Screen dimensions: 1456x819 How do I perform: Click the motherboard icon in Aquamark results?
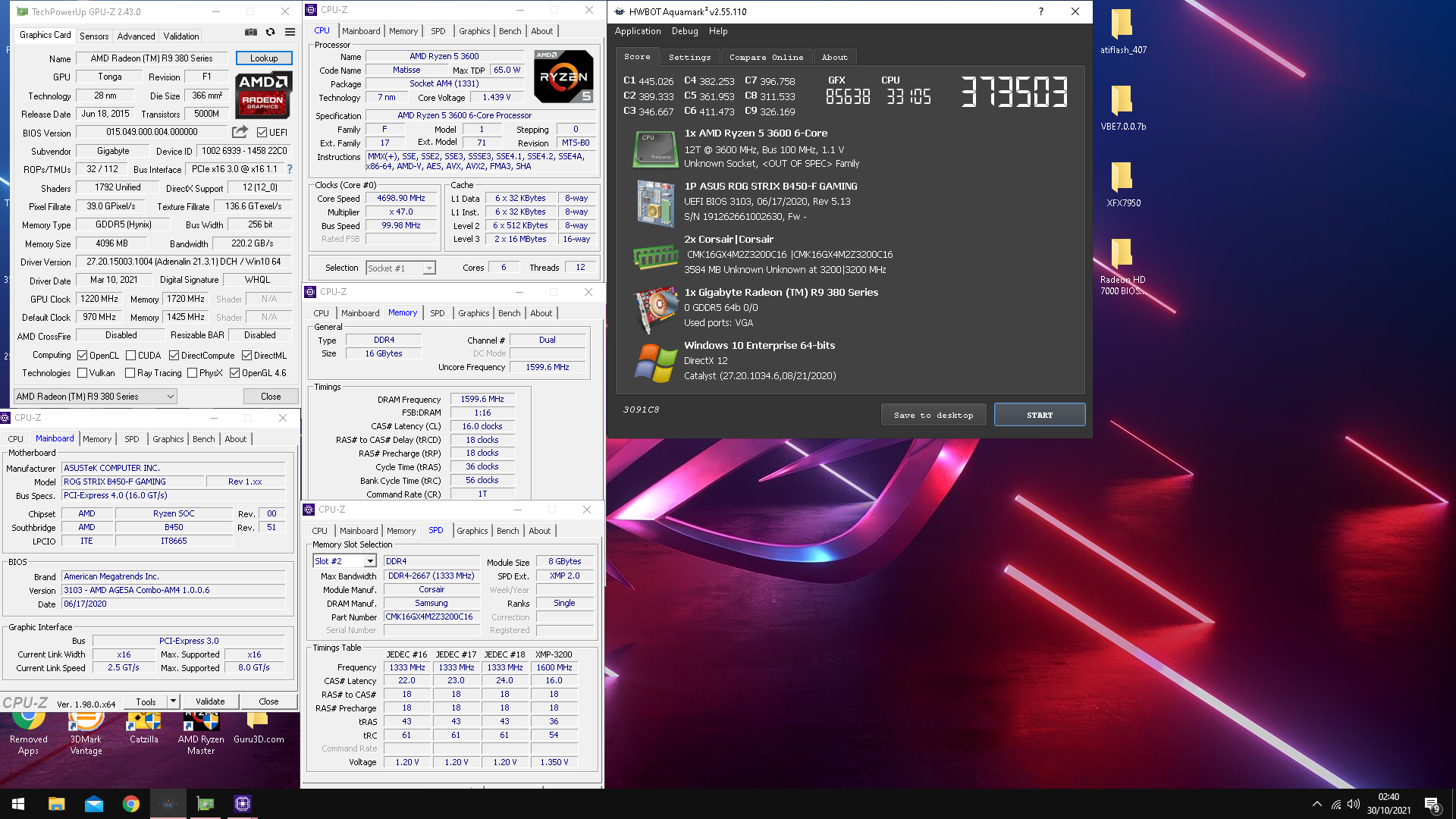click(656, 203)
